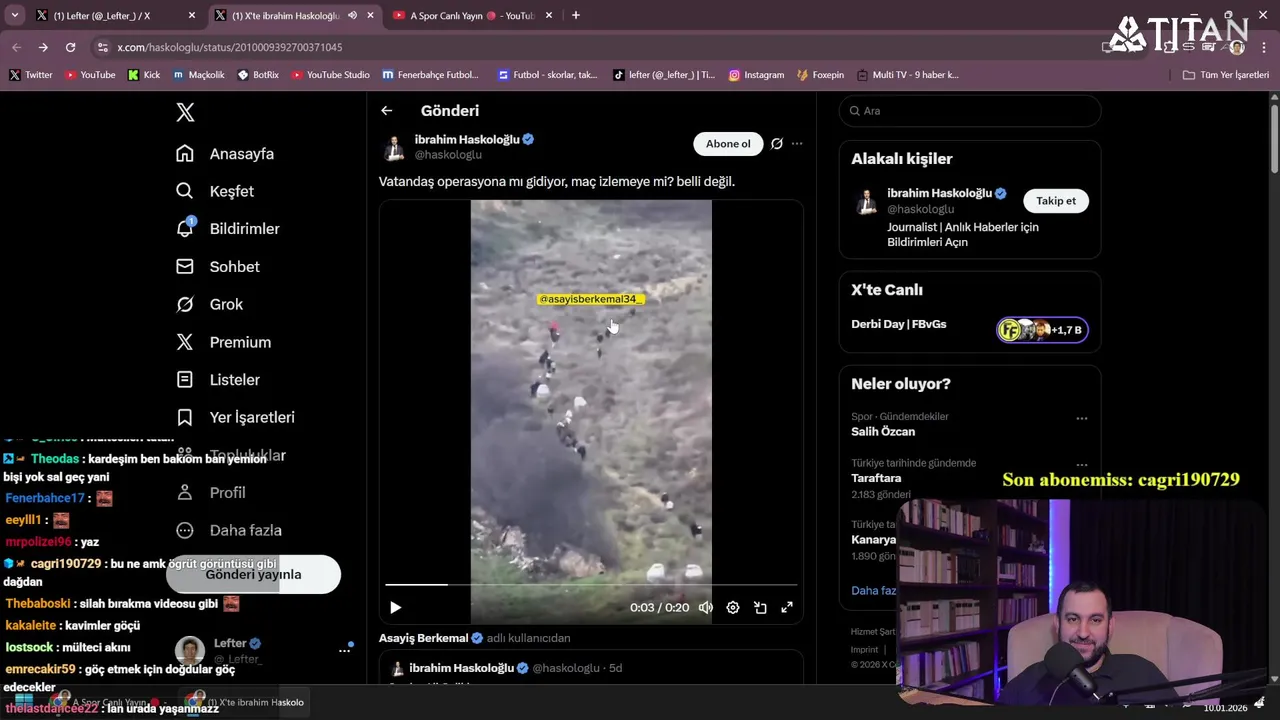Click the Grok explain icon on the post

coord(776,144)
